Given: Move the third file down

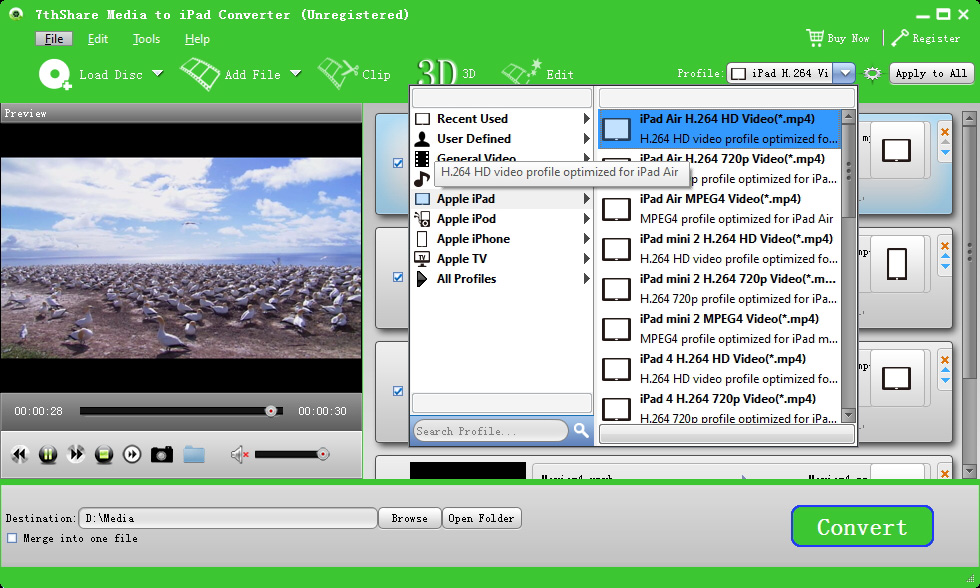Looking at the screenshot, I should 945,381.
